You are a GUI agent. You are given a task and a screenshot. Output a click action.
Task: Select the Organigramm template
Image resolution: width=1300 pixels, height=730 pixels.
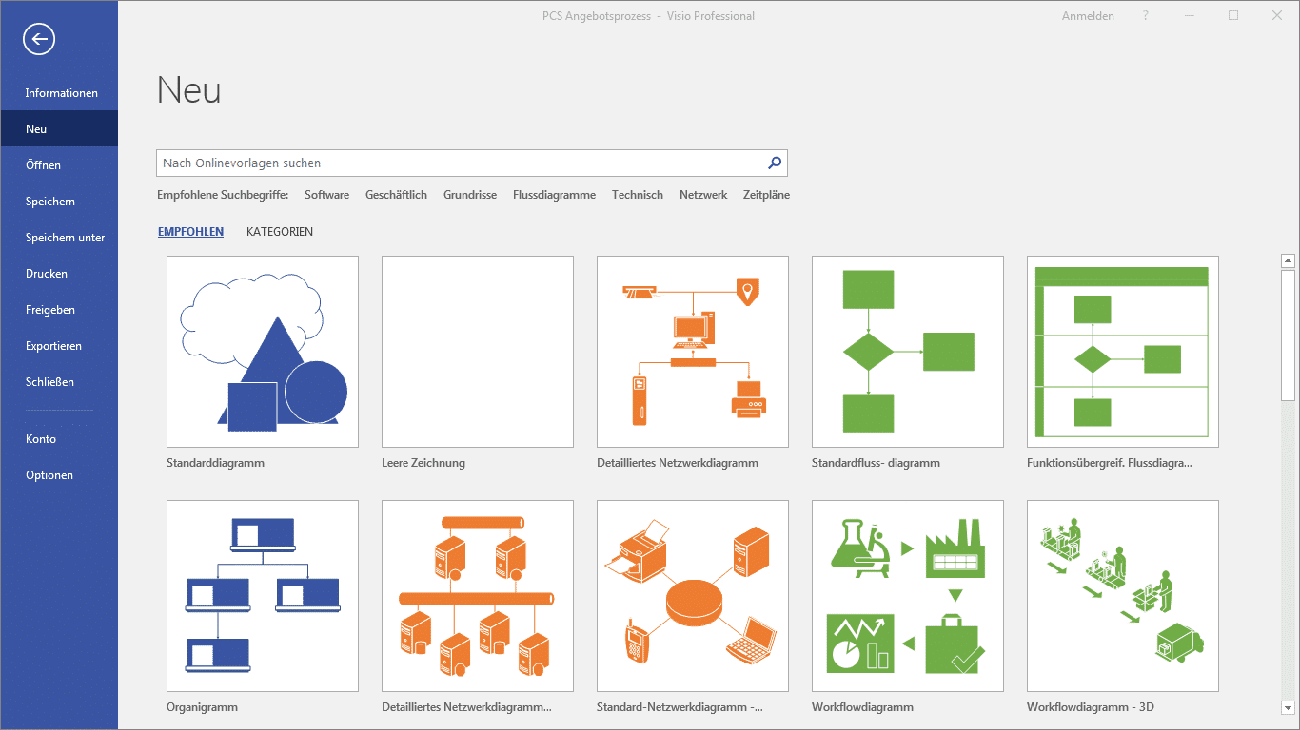(x=262, y=595)
